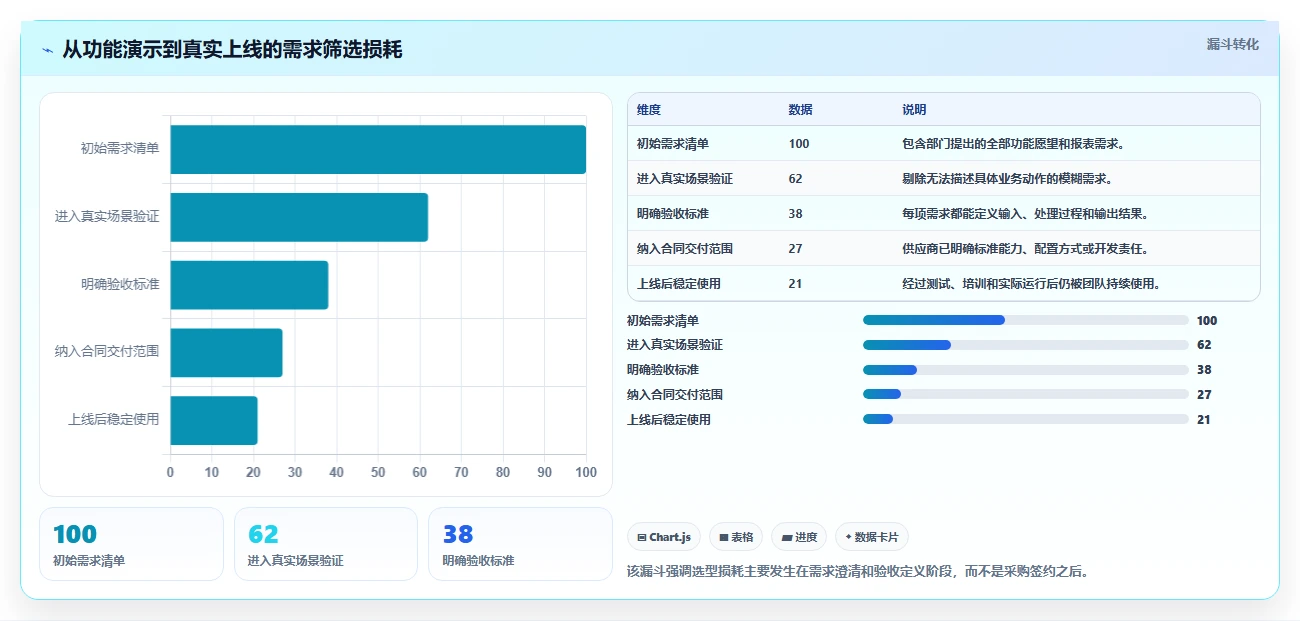Click the 明确验收标准 bar in the chart
Image resolution: width=1300 pixels, height=621 pixels.
(249, 285)
